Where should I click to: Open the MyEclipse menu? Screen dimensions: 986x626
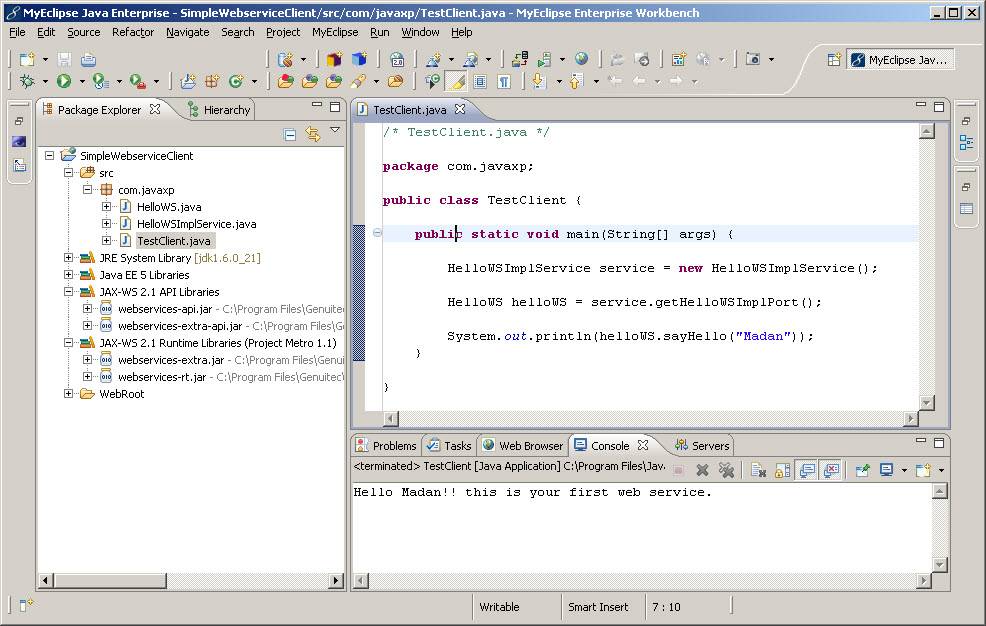334,31
